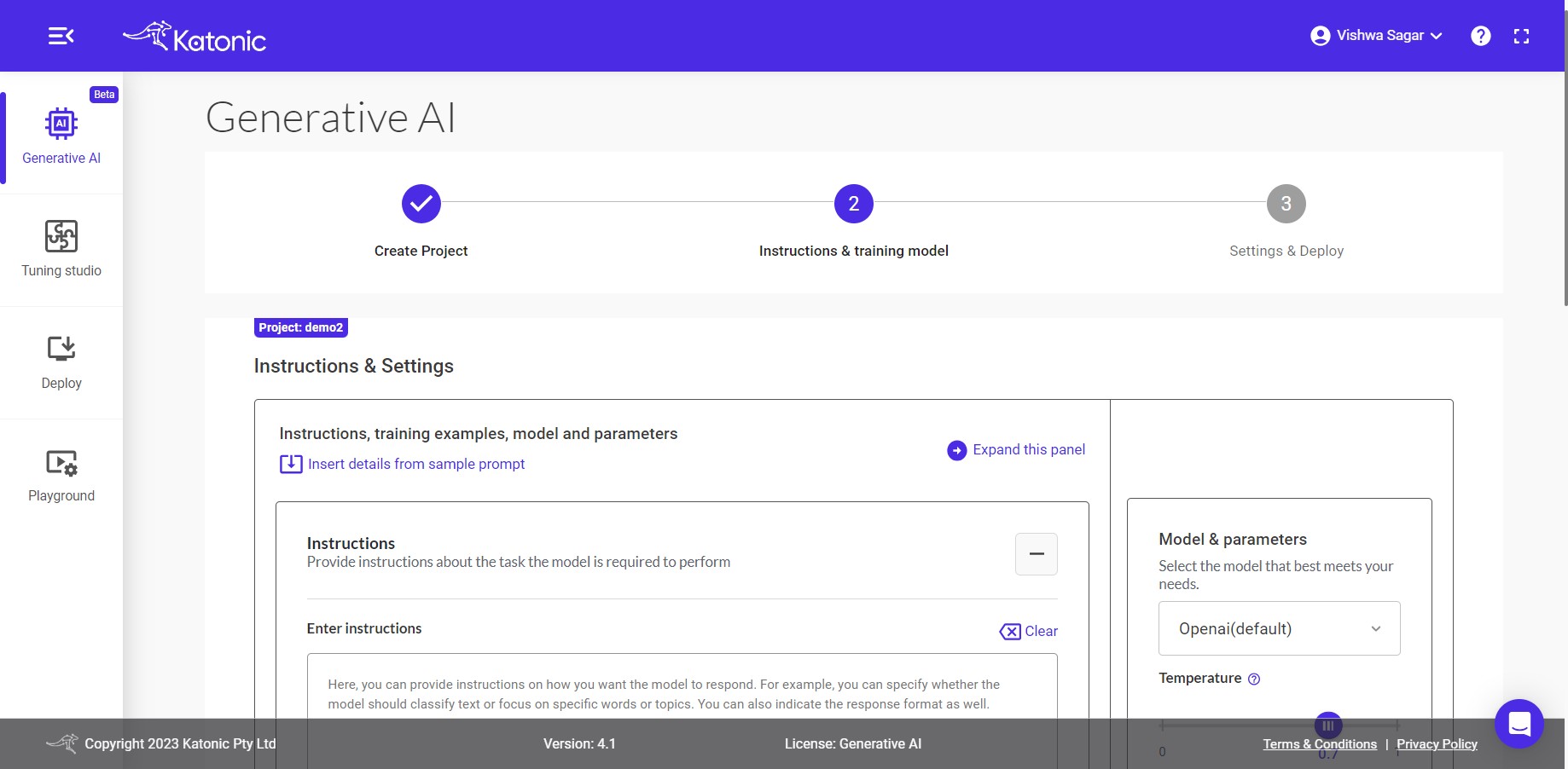Open the Openai(default) model dropdown
This screenshot has width=1568, height=769.
[1280, 628]
